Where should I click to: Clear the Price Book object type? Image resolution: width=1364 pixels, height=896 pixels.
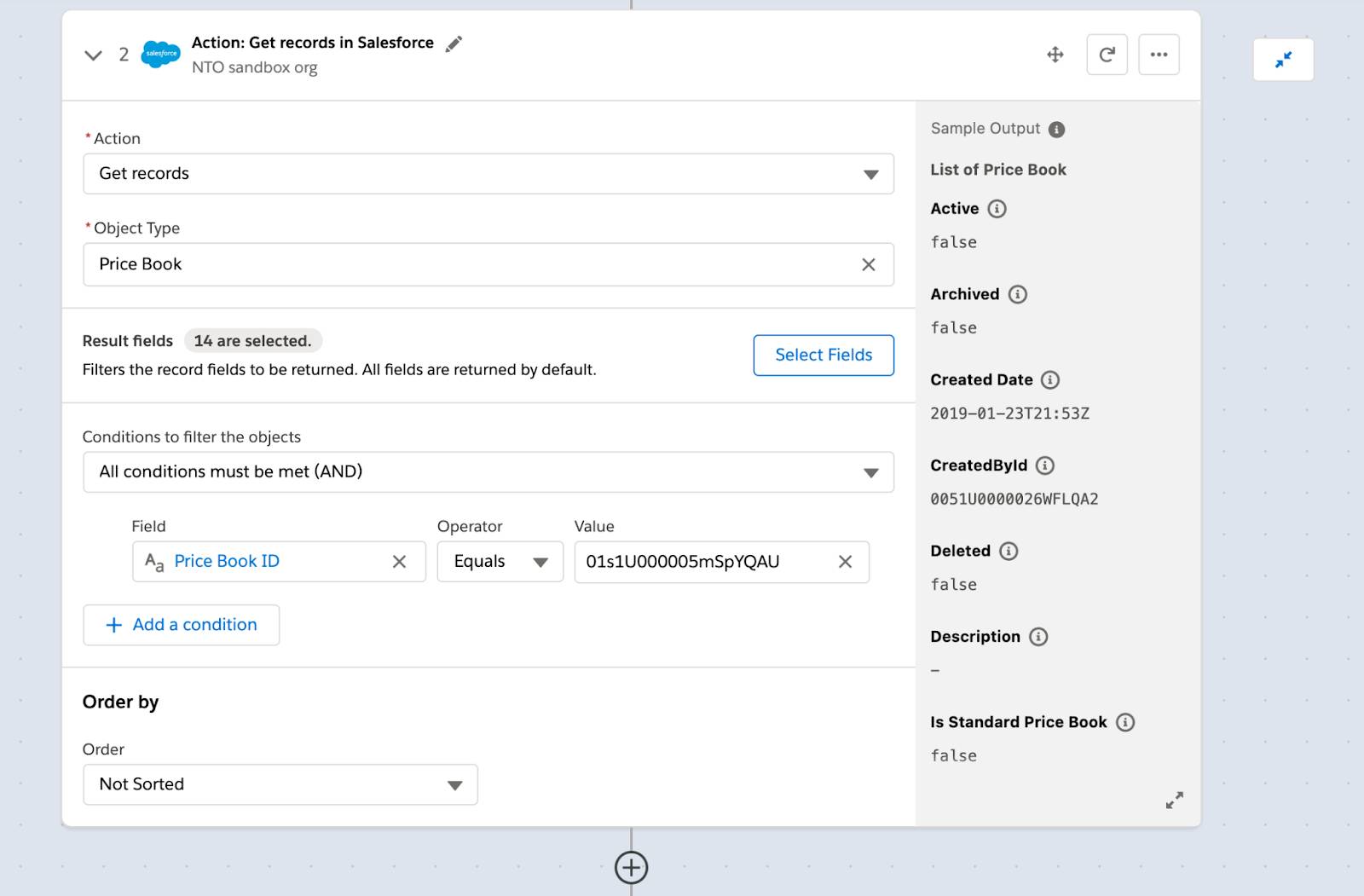point(869,264)
